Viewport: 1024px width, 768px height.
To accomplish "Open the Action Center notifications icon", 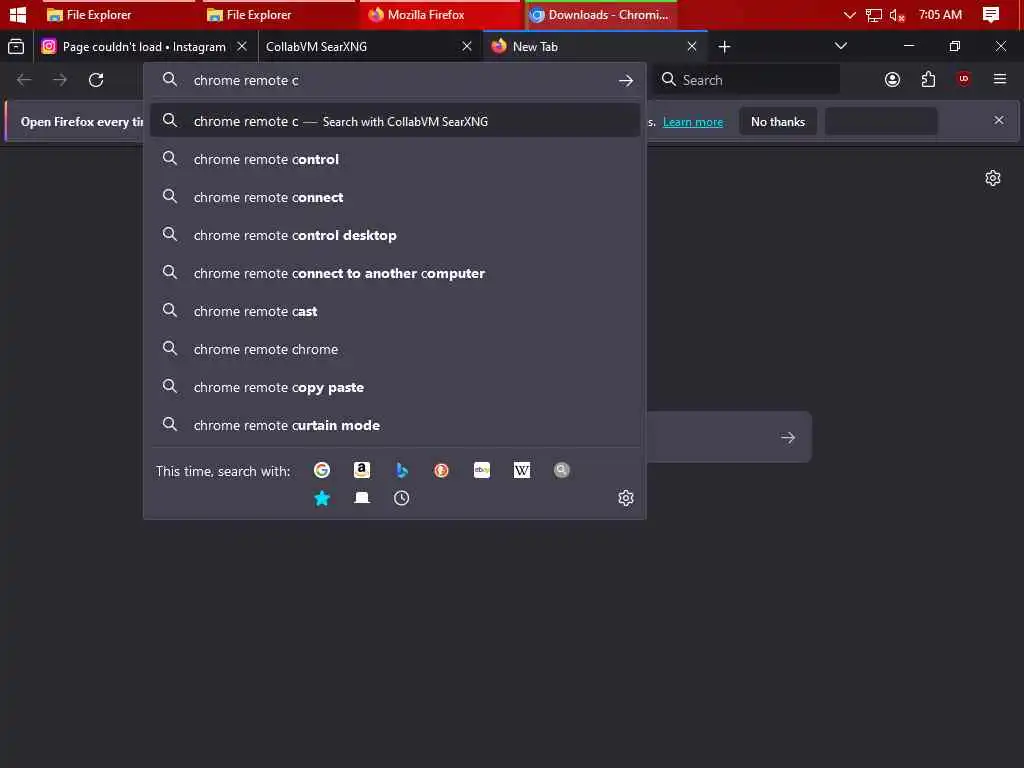I will [991, 14].
